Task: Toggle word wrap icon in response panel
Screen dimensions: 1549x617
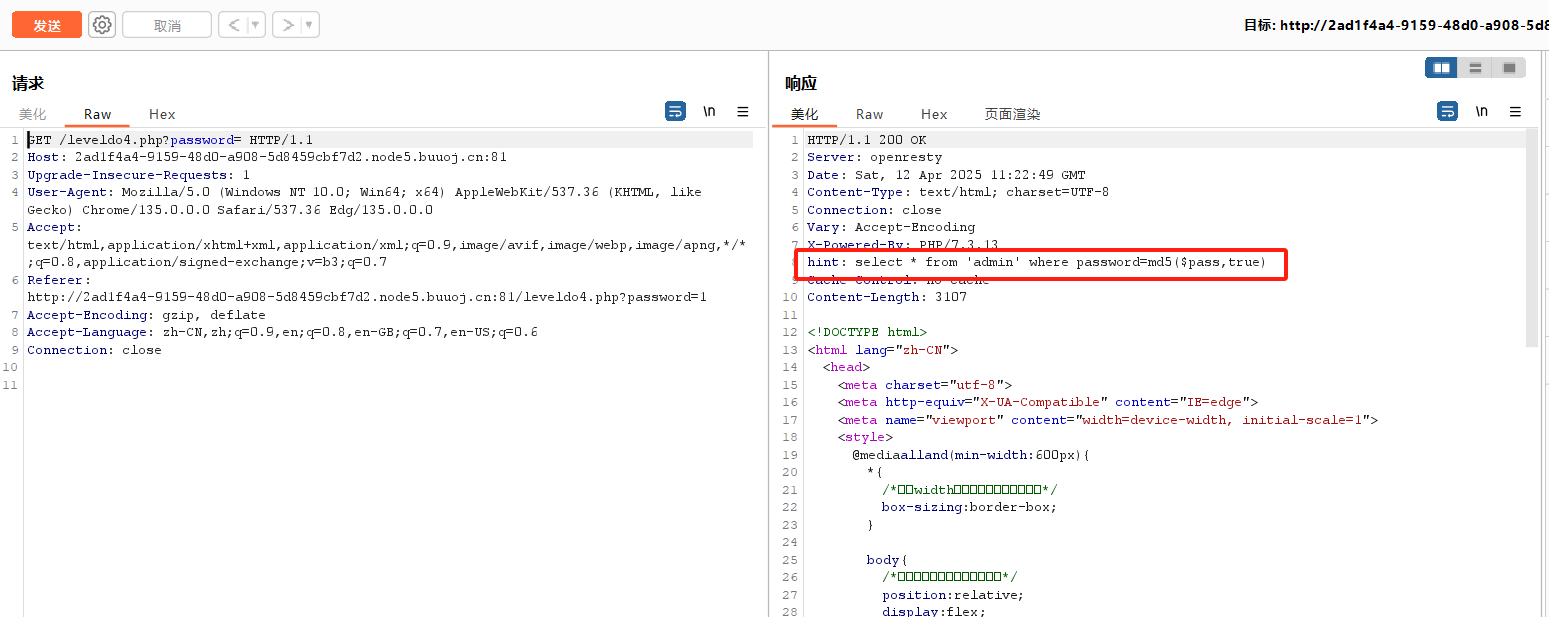Action: coord(1447,111)
